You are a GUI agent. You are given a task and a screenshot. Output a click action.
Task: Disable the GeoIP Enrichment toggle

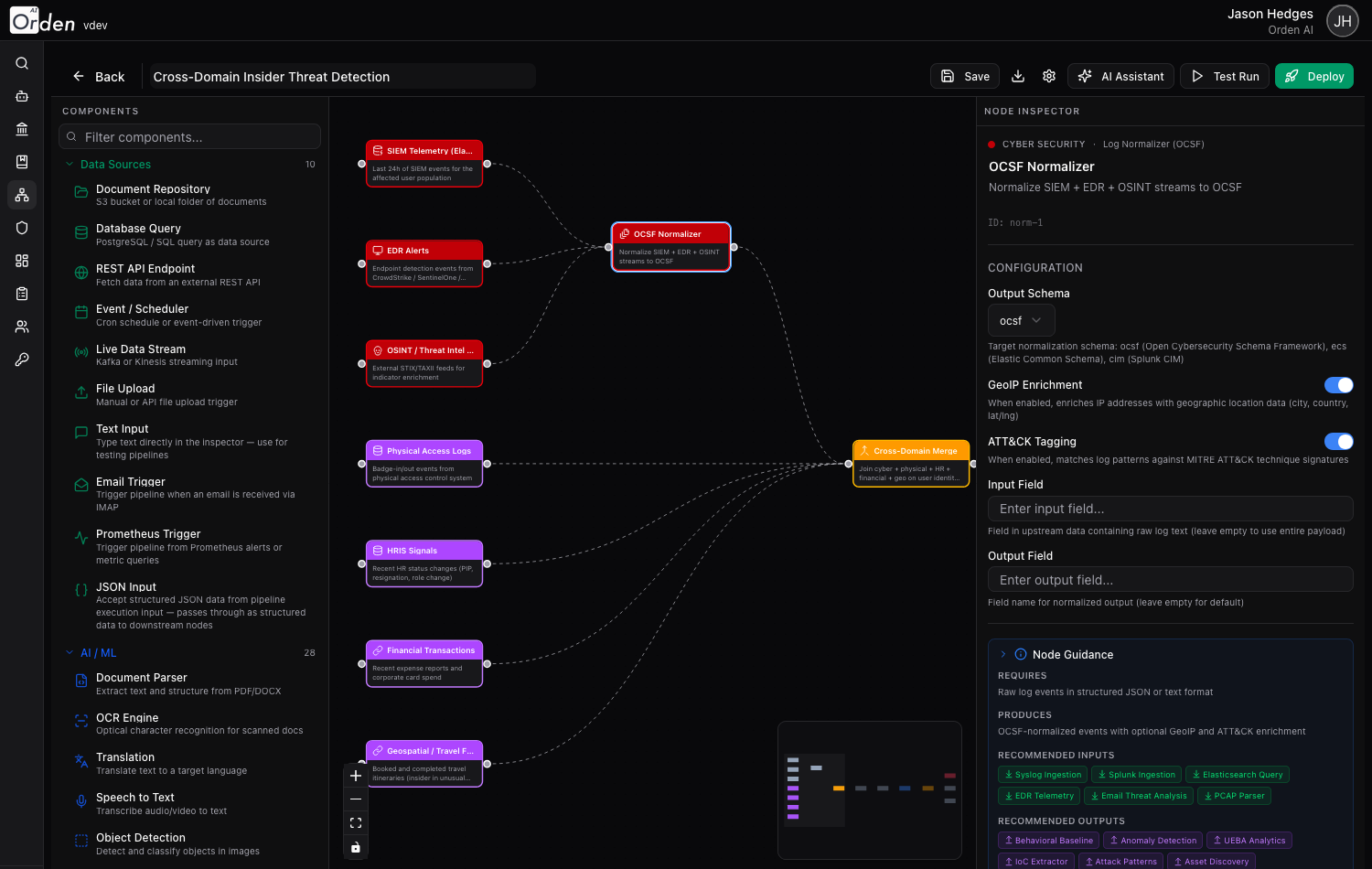pos(1338,385)
